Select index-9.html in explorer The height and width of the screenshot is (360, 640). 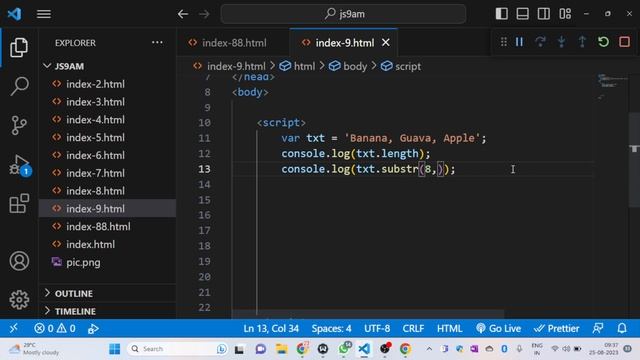107,209
